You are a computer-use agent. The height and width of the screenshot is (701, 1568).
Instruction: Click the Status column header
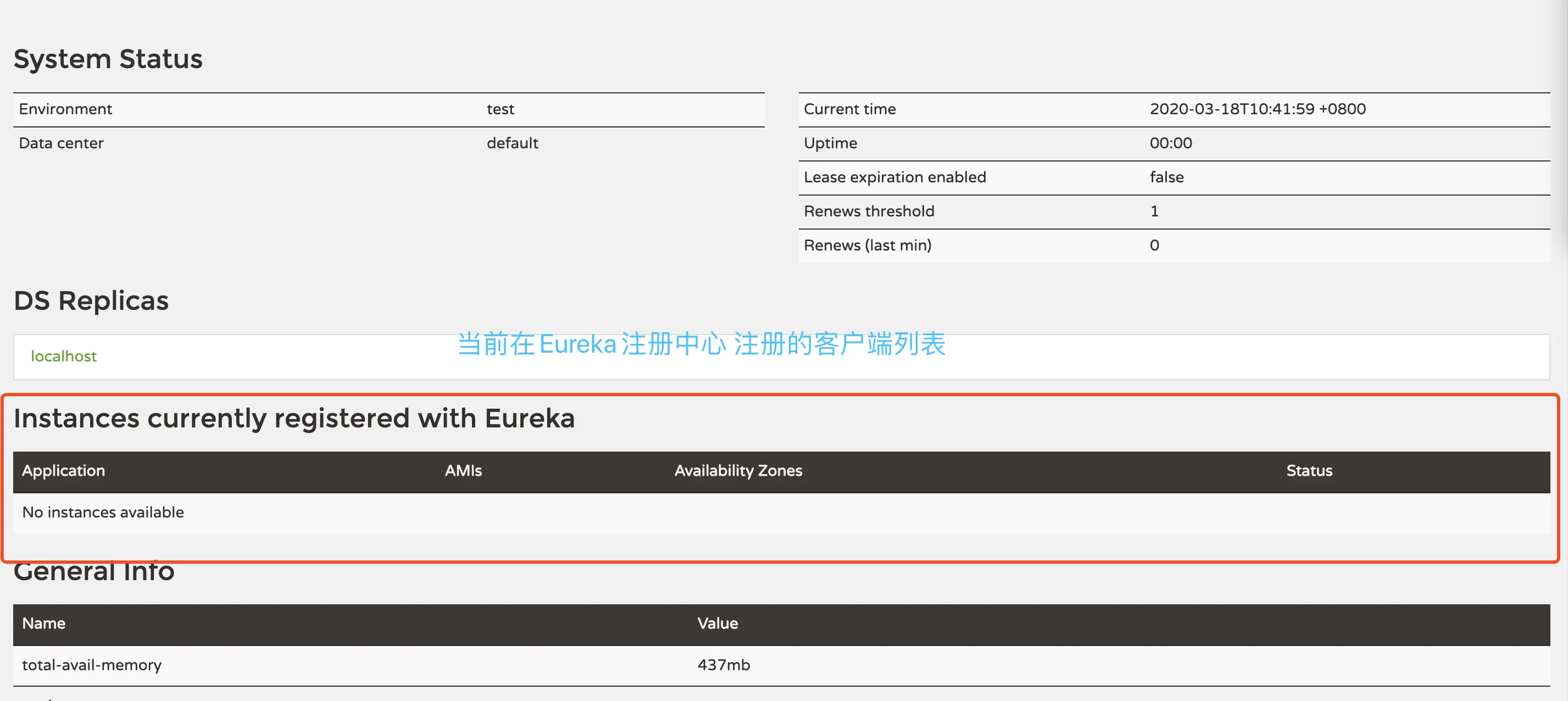point(1309,470)
